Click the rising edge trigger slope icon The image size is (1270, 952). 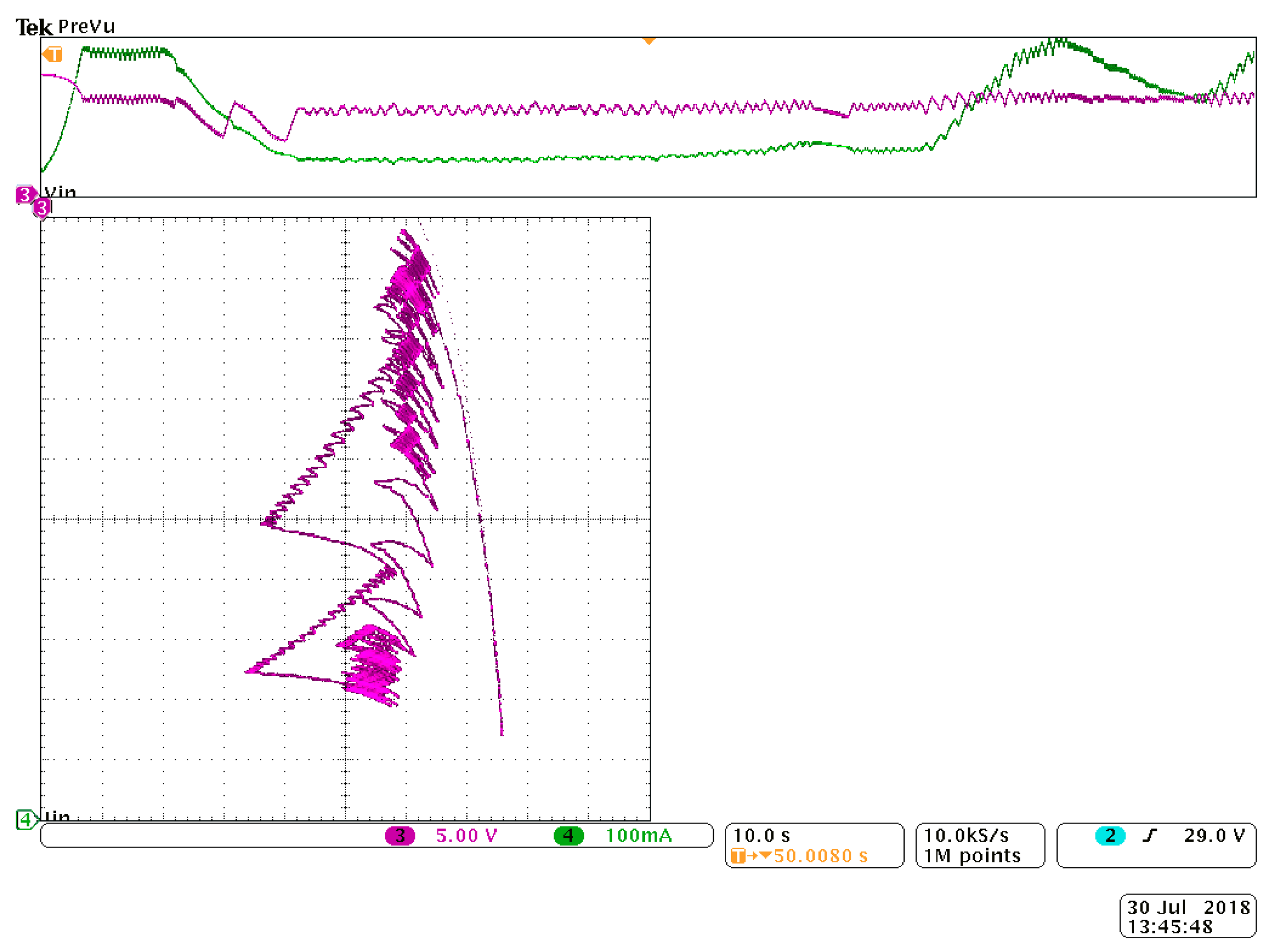click(1149, 835)
